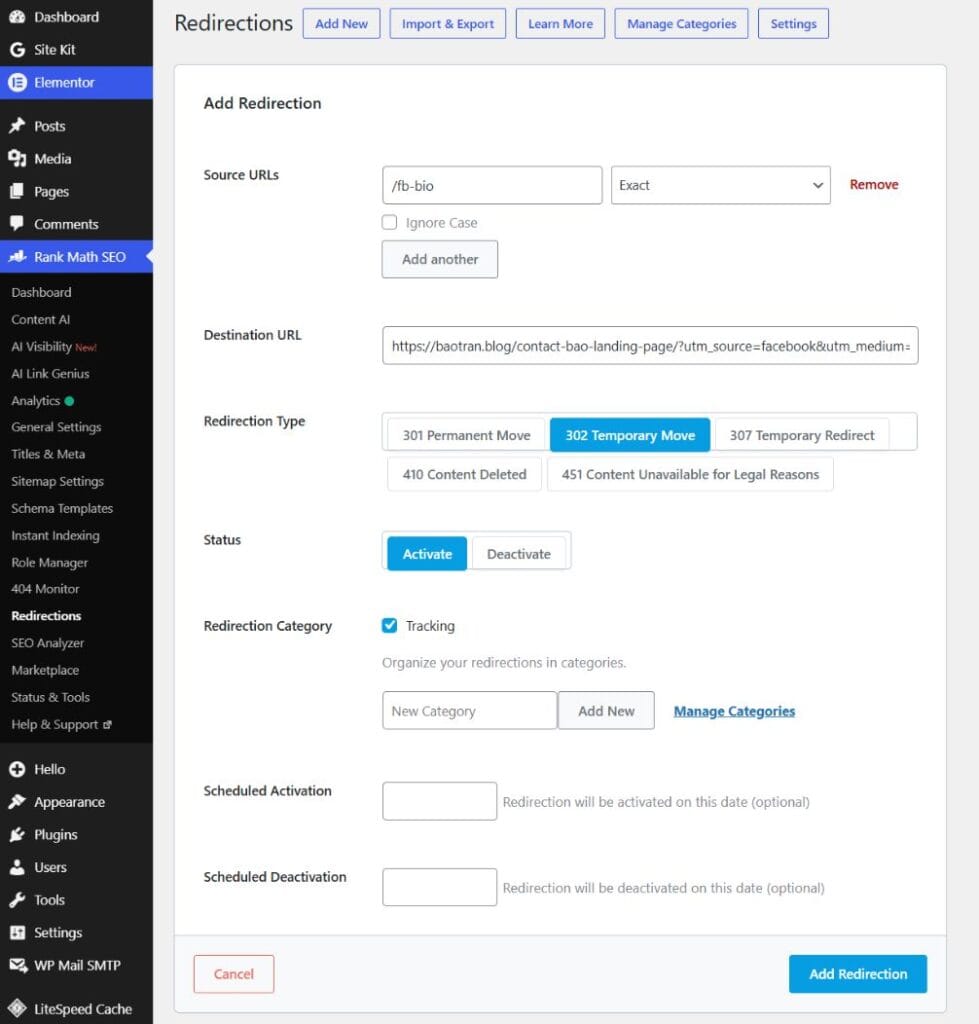Open AI Visibility submenu item

(x=41, y=346)
